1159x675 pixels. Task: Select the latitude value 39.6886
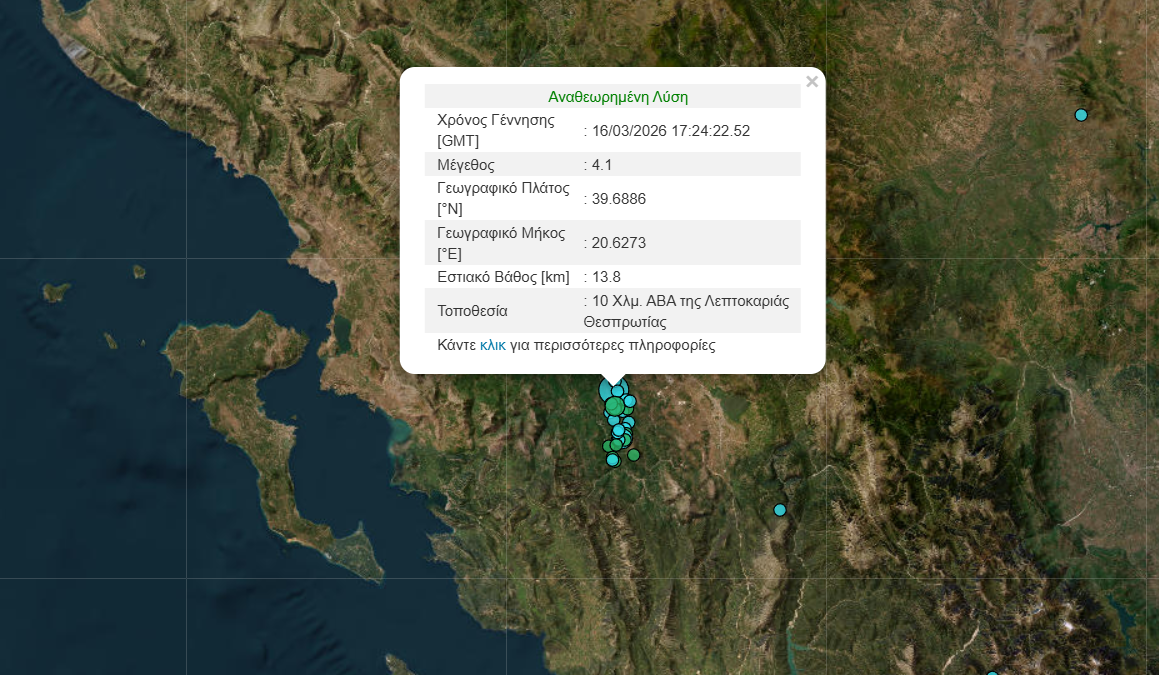coord(618,198)
